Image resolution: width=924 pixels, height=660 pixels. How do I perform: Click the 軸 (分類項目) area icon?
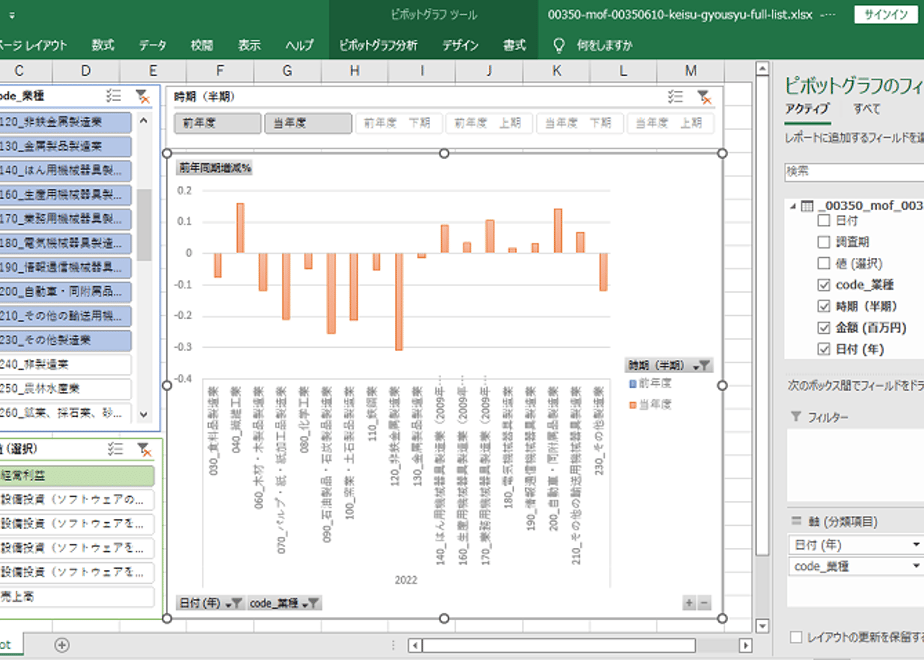796,521
